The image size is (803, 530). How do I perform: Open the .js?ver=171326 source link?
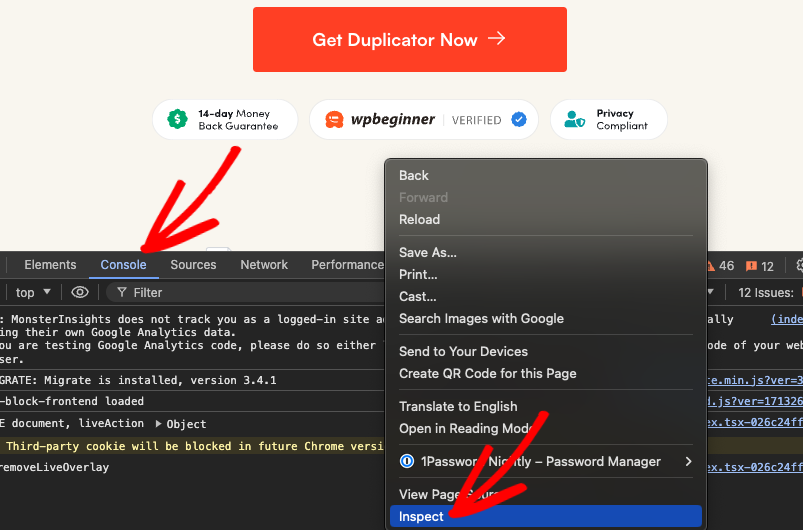click(755, 401)
